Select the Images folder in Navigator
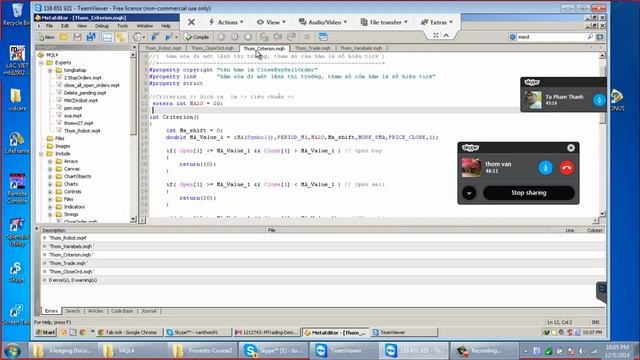The image size is (640, 360). click(x=62, y=146)
